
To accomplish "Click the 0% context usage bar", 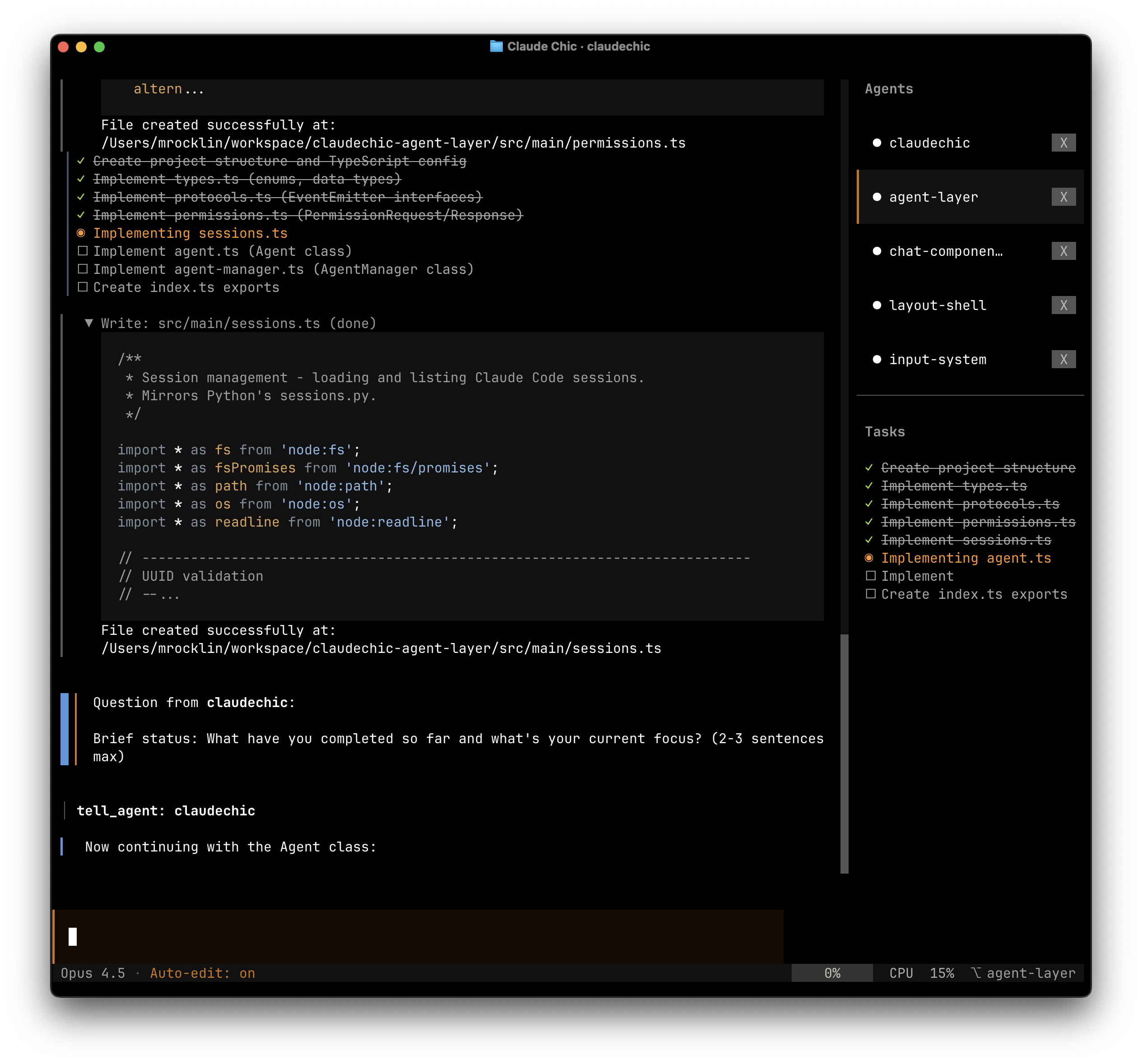I will pos(831,973).
